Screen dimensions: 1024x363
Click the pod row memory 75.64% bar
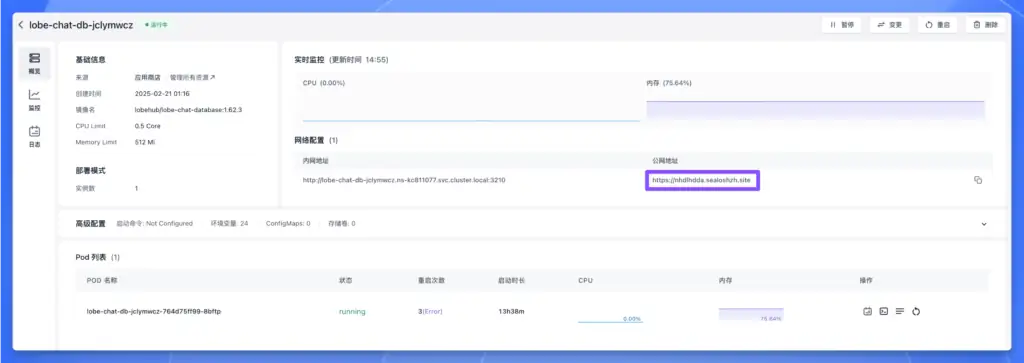click(751, 315)
